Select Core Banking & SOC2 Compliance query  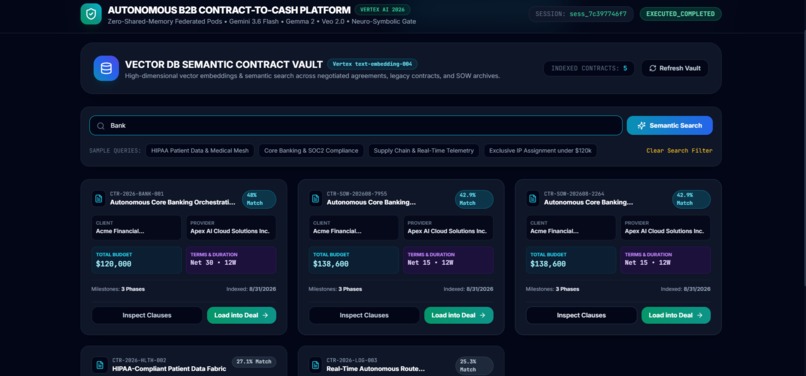[311, 151]
